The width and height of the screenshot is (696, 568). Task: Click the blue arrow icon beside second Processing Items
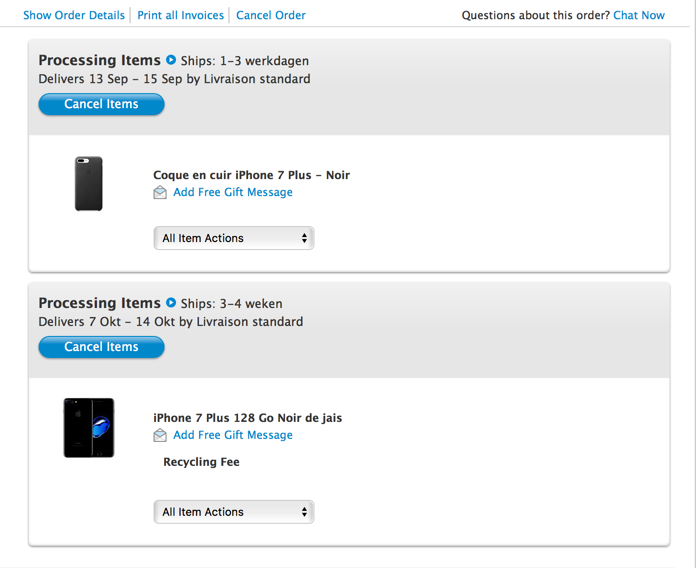(x=171, y=303)
